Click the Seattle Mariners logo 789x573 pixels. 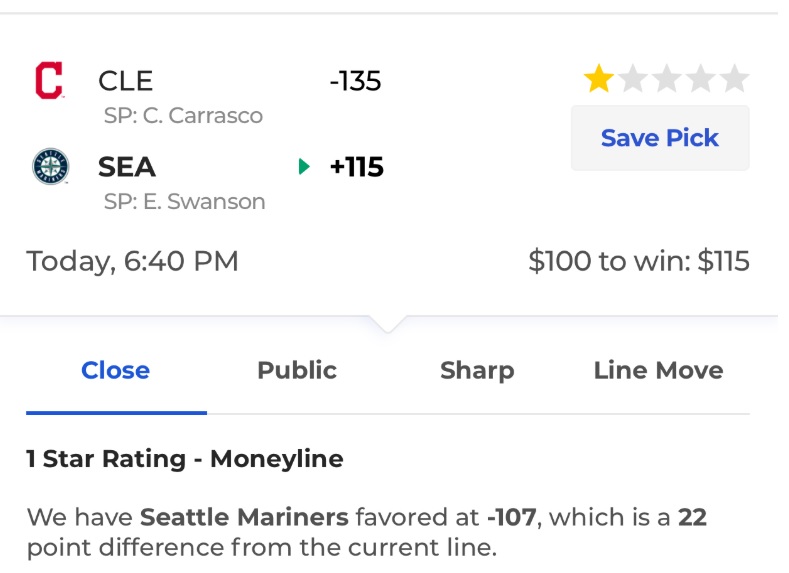pyautogui.click(x=50, y=167)
